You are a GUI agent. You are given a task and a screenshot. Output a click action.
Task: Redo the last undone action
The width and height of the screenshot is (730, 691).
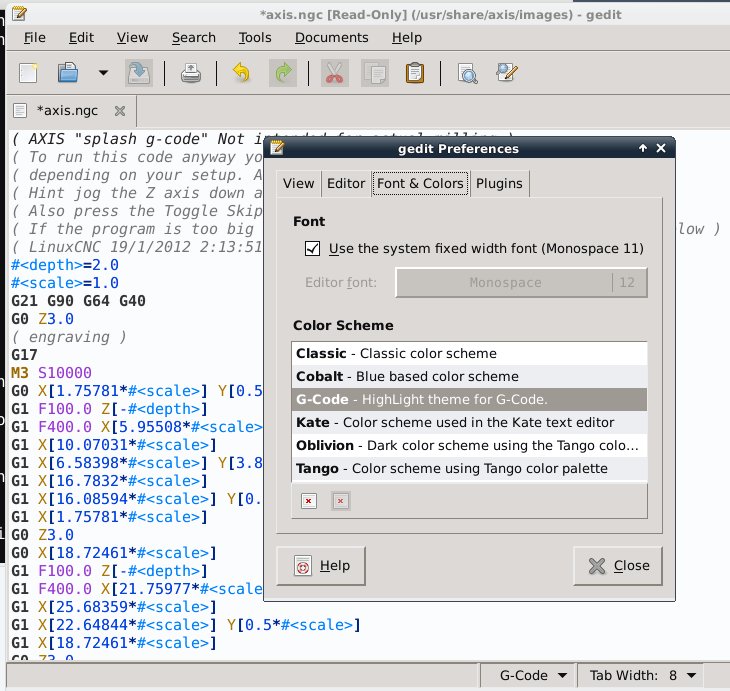click(x=283, y=73)
